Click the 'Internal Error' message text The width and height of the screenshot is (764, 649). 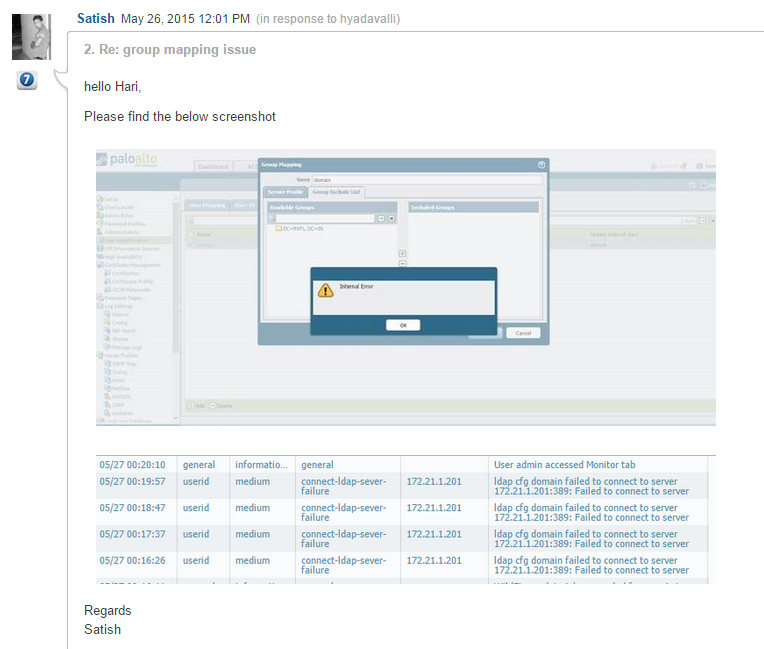tap(356, 286)
